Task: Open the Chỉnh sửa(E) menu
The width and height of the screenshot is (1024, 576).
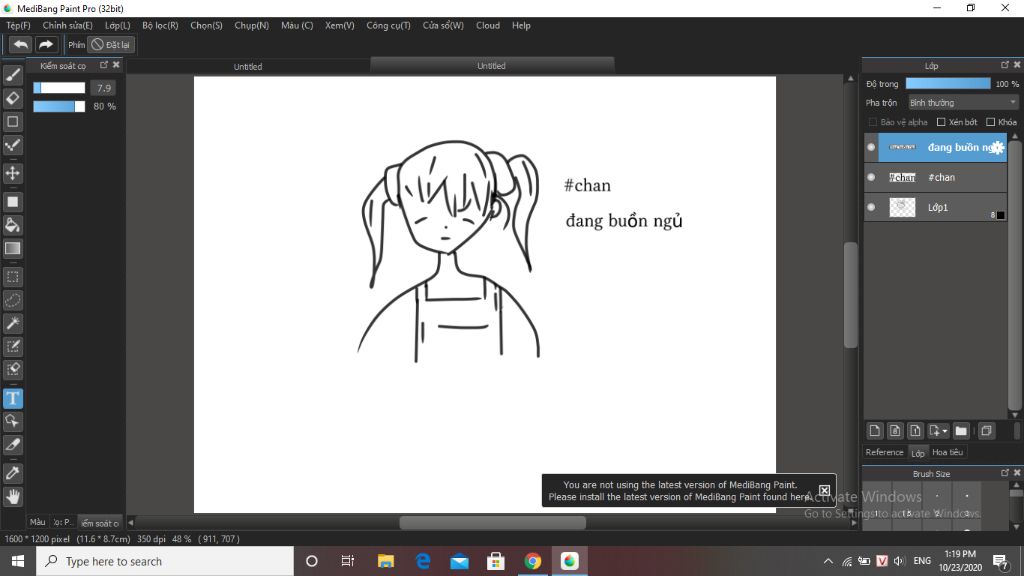Action: pos(67,25)
